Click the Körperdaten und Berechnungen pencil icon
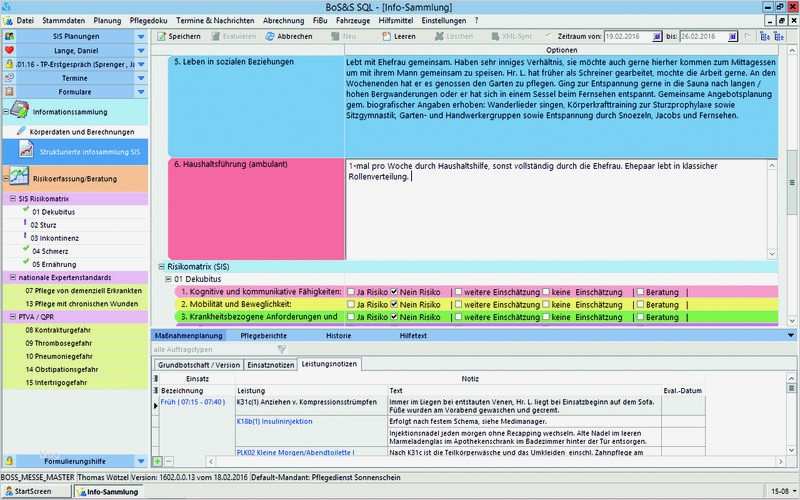Viewport: 800px width, 500px height. tap(21, 131)
